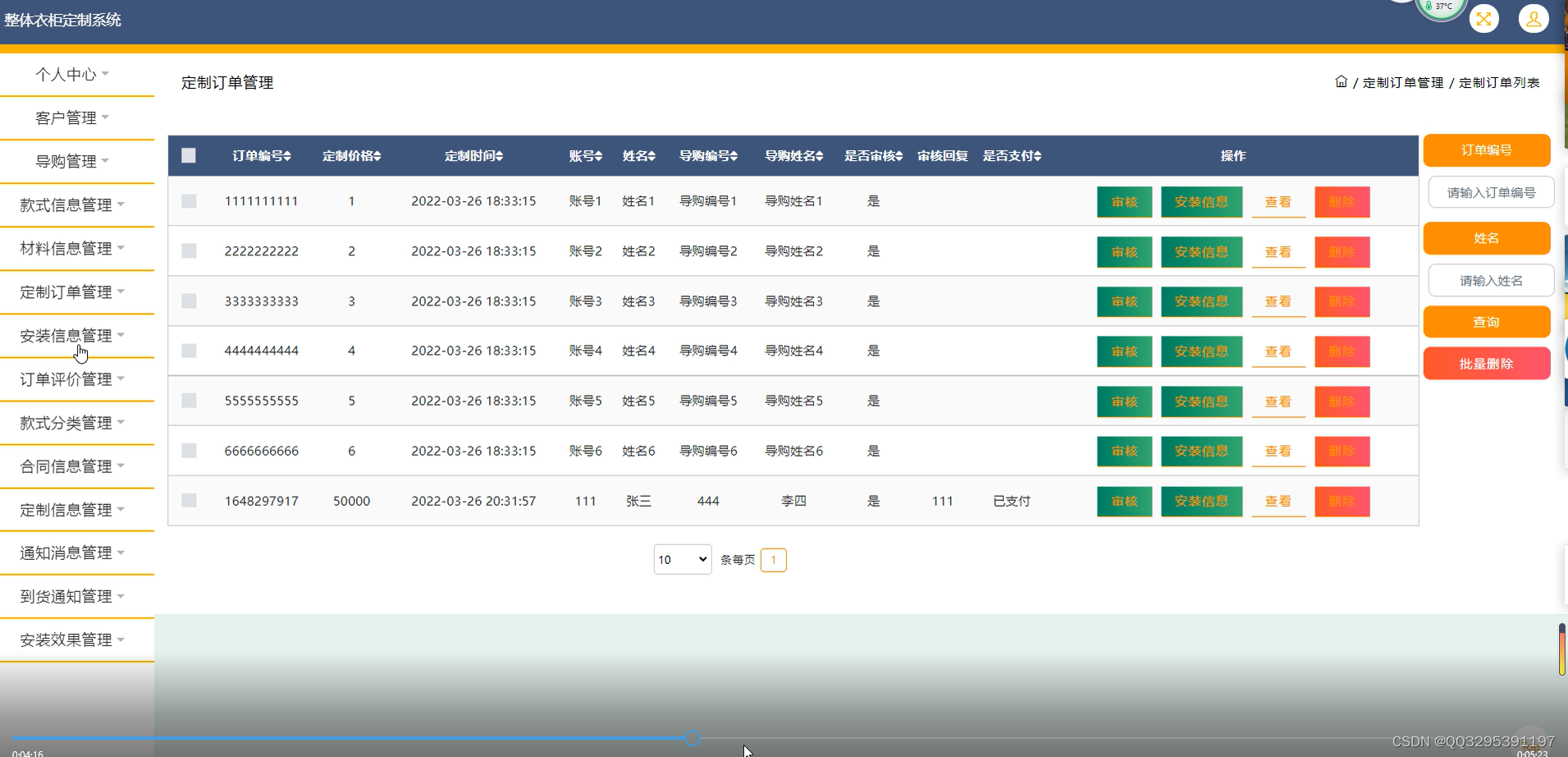Click page number 1 in pagination
This screenshot has width=1568, height=757.
pyautogui.click(x=773, y=560)
